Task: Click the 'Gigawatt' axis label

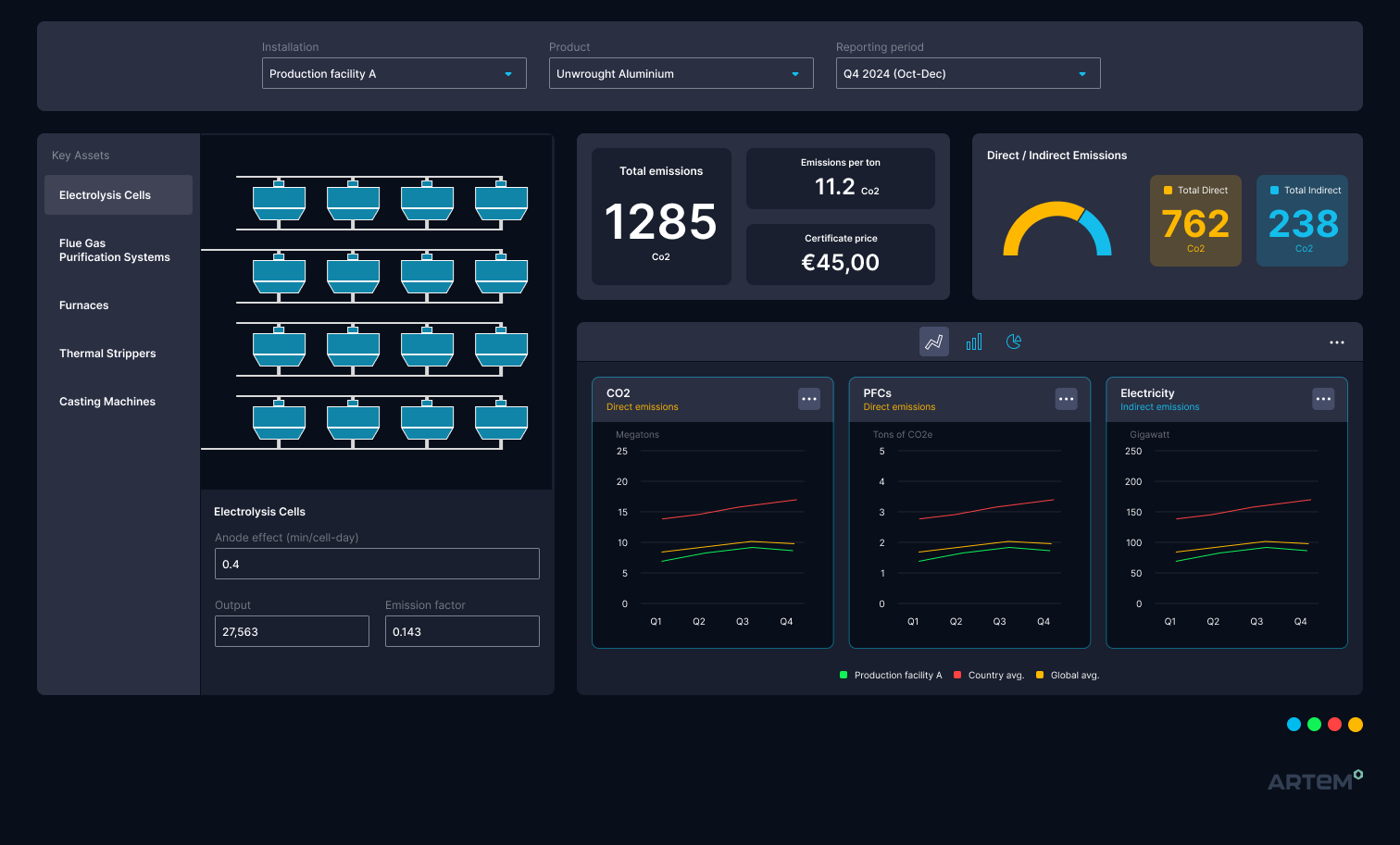Action: [1150, 435]
